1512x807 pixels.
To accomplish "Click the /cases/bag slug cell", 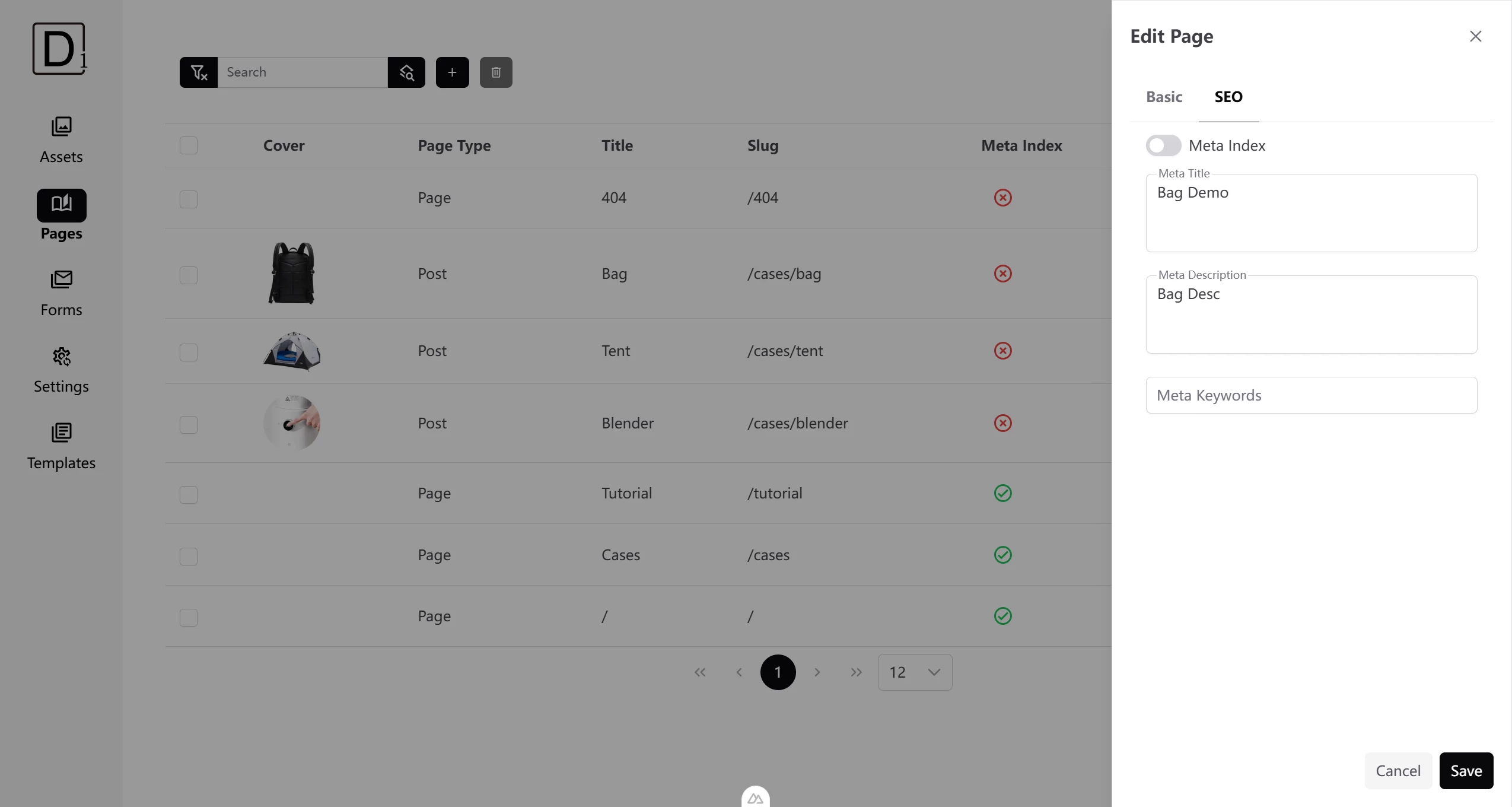I will [x=784, y=274].
